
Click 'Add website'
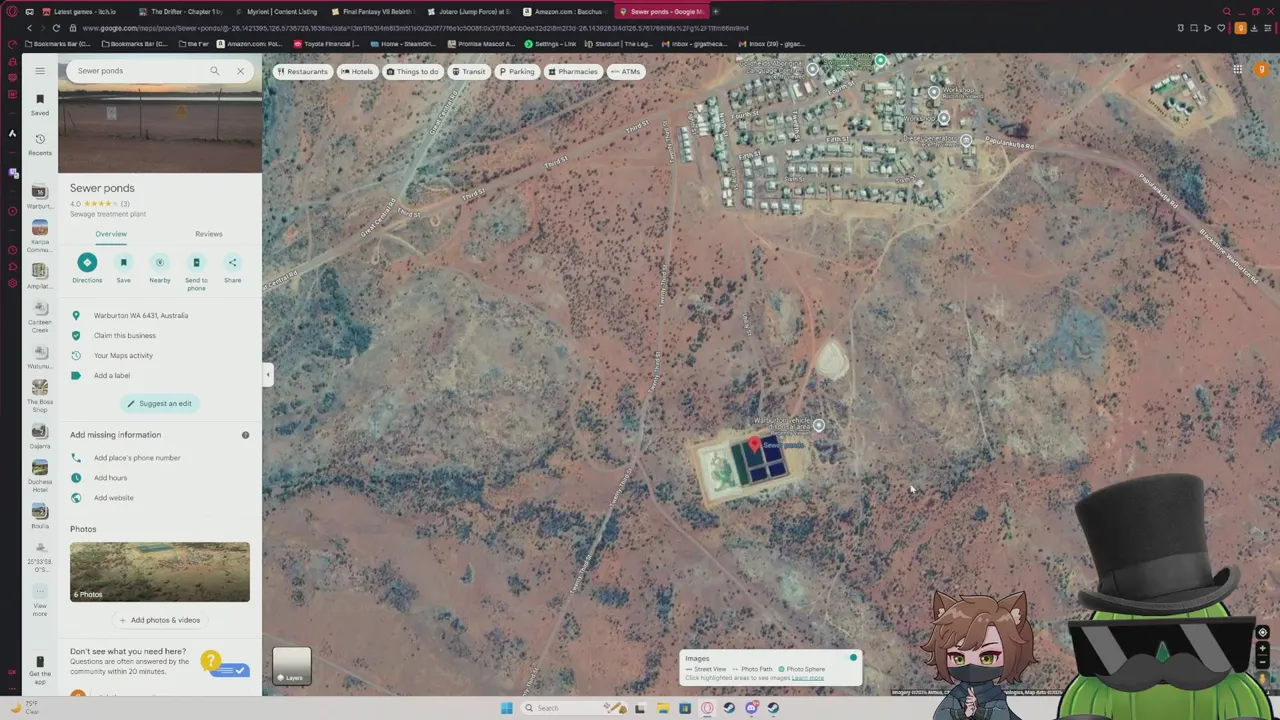click(x=113, y=498)
